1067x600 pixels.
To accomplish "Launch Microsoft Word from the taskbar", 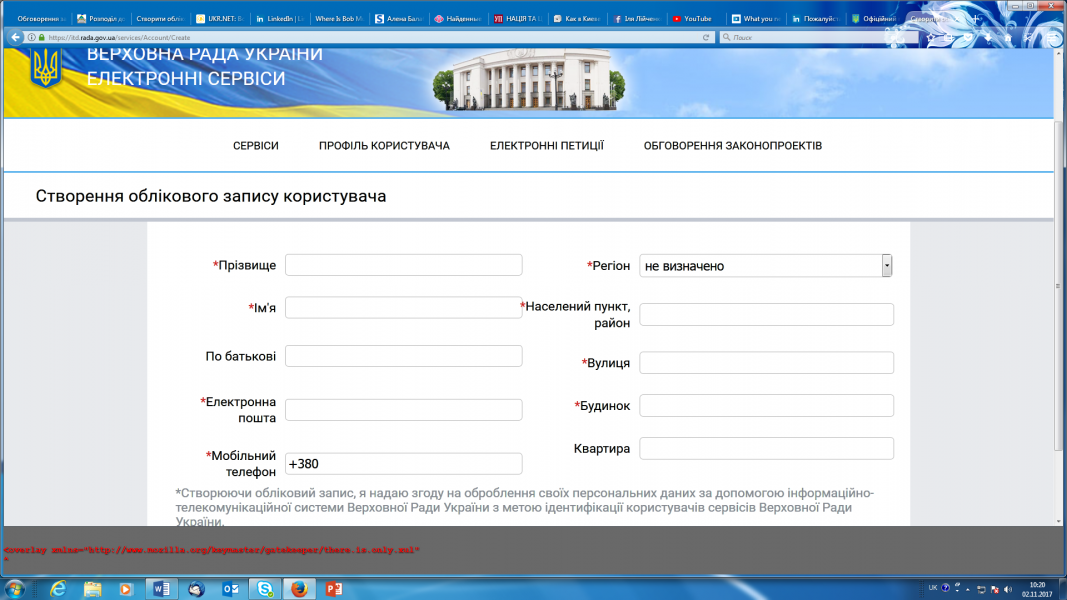I will [x=161, y=588].
